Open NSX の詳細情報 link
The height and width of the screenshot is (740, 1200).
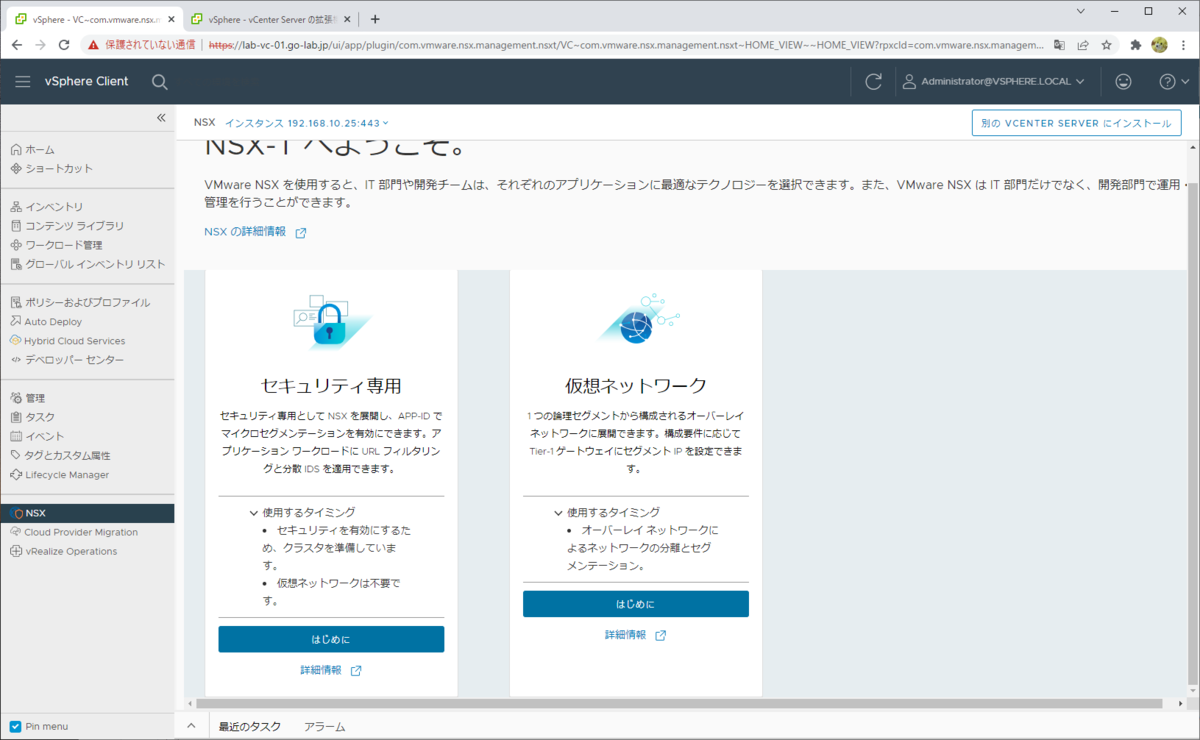255,232
